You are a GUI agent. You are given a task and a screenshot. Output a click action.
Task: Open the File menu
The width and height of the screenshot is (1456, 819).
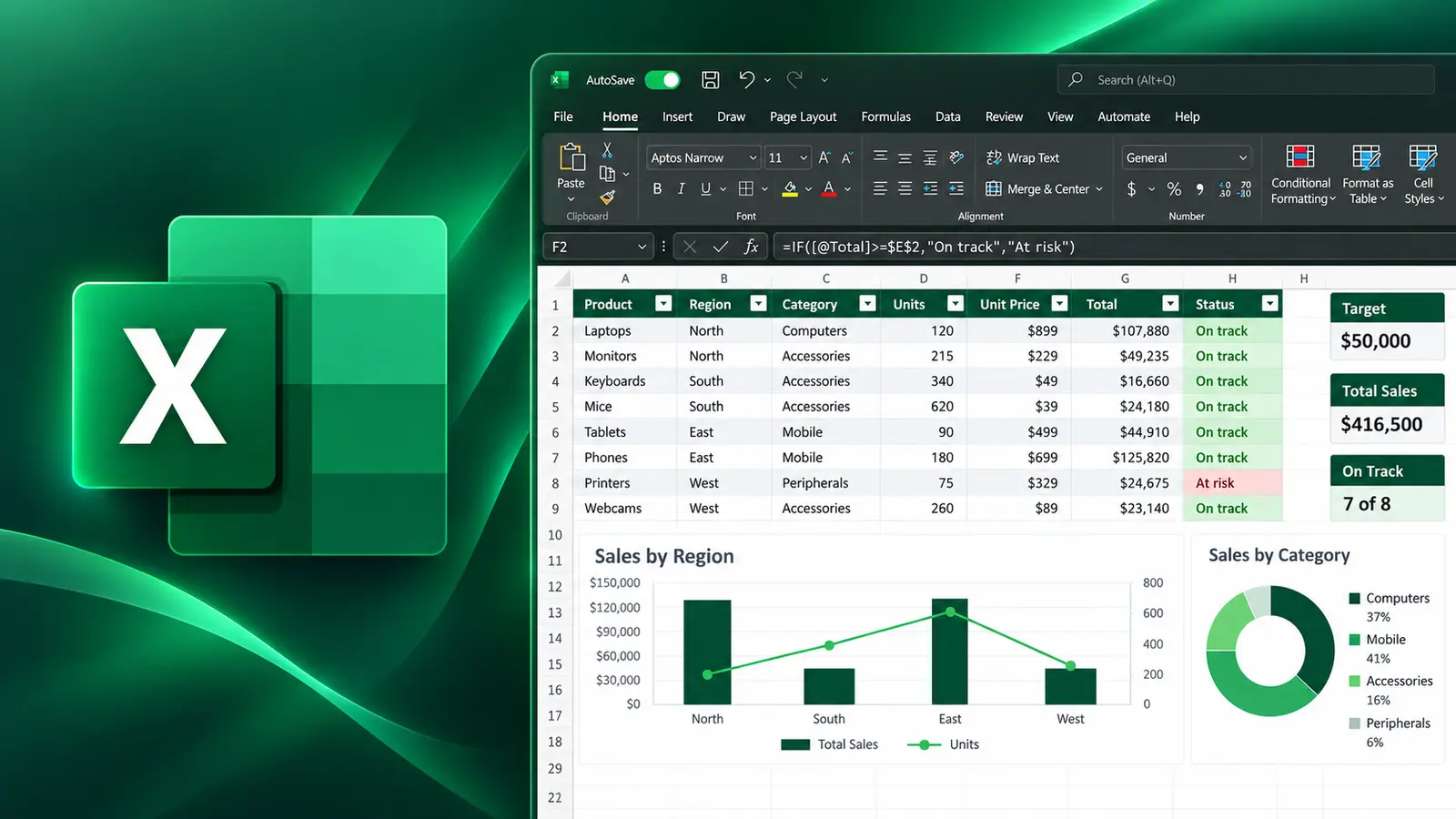tap(563, 116)
